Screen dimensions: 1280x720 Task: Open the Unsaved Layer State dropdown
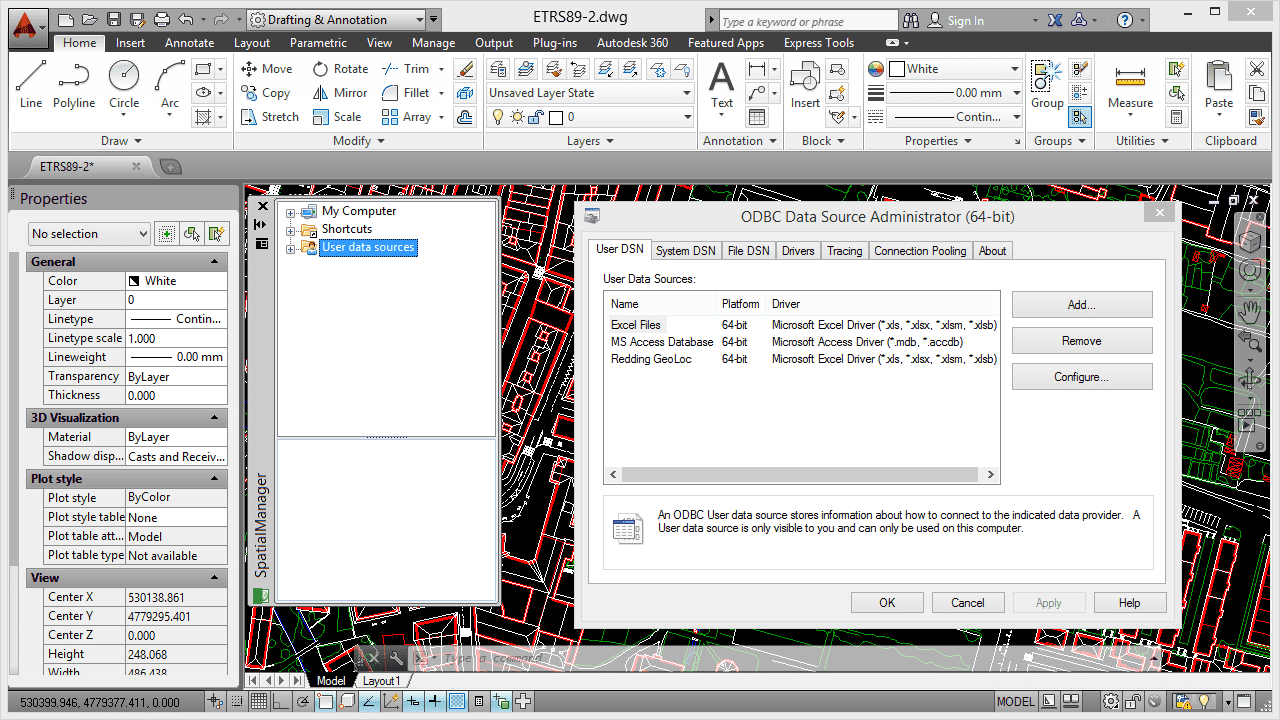590,93
